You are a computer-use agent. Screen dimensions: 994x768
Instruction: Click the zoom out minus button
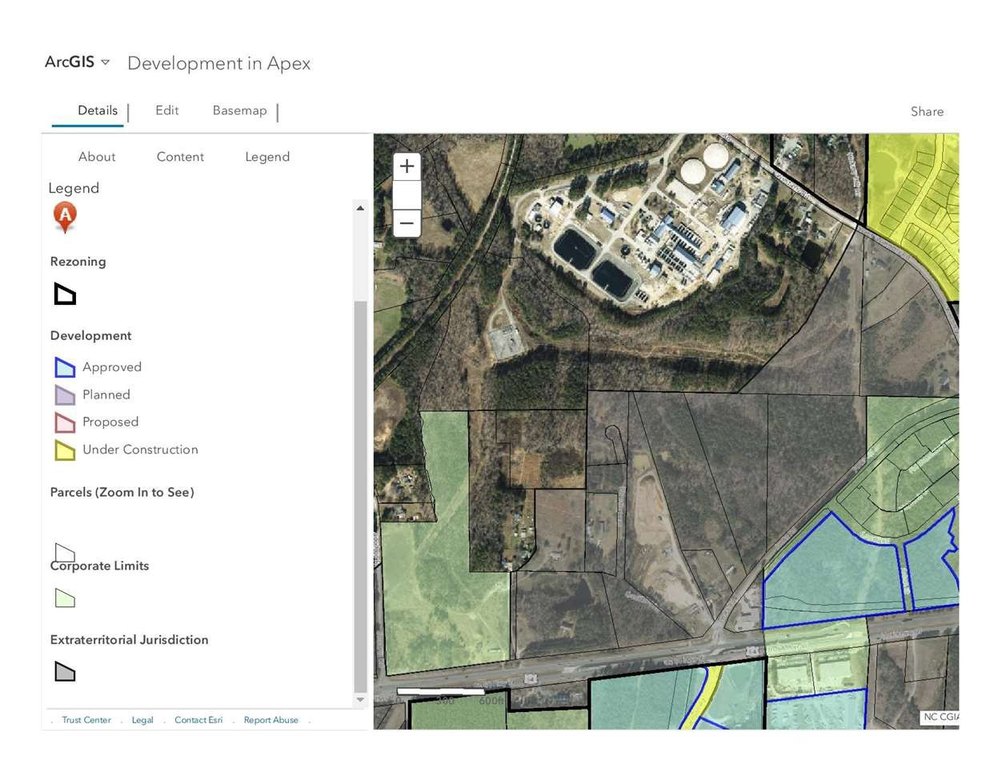(x=407, y=223)
